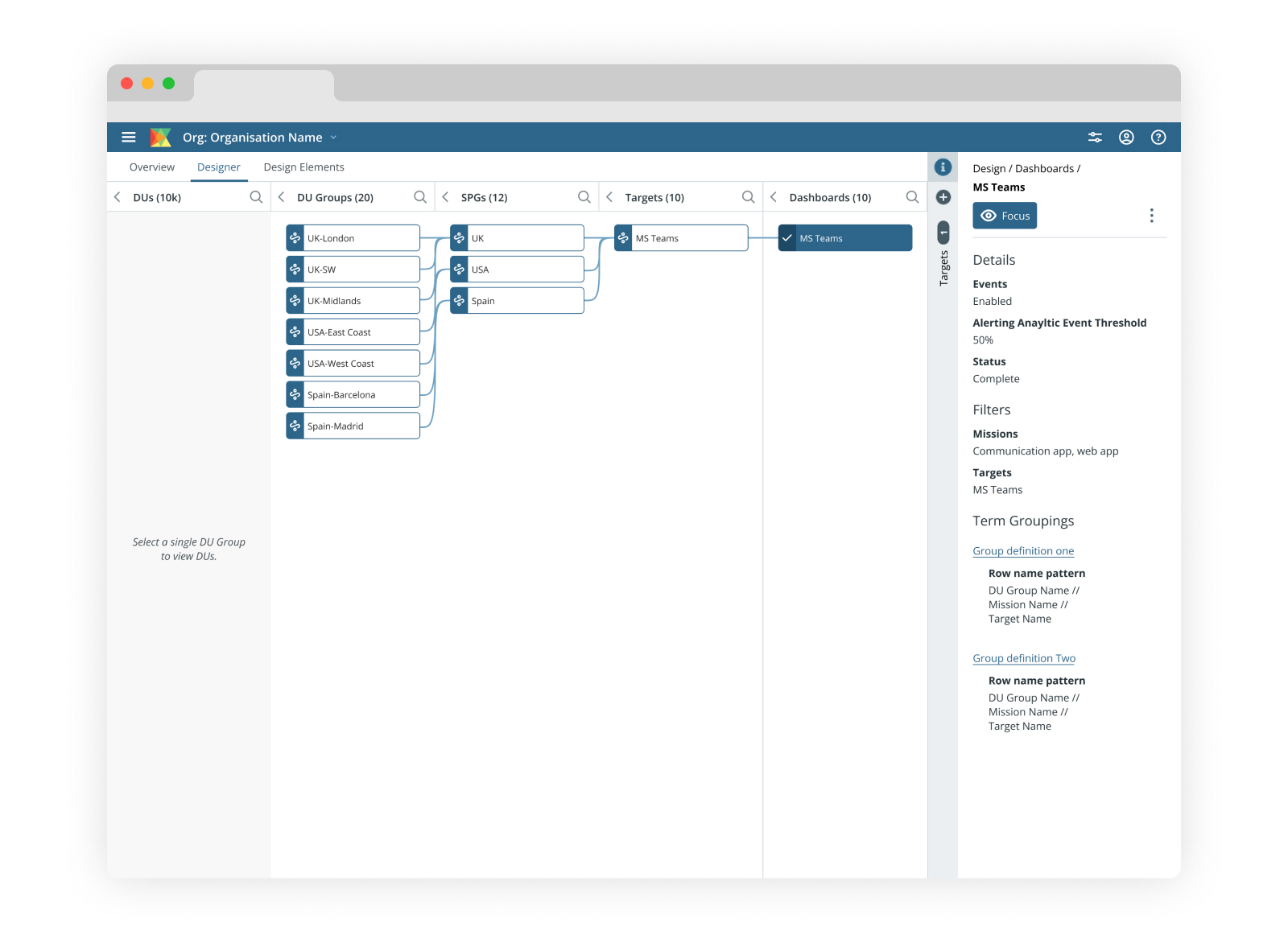
Task: Click the plus add icon on side strip
Action: pos(943,197)
